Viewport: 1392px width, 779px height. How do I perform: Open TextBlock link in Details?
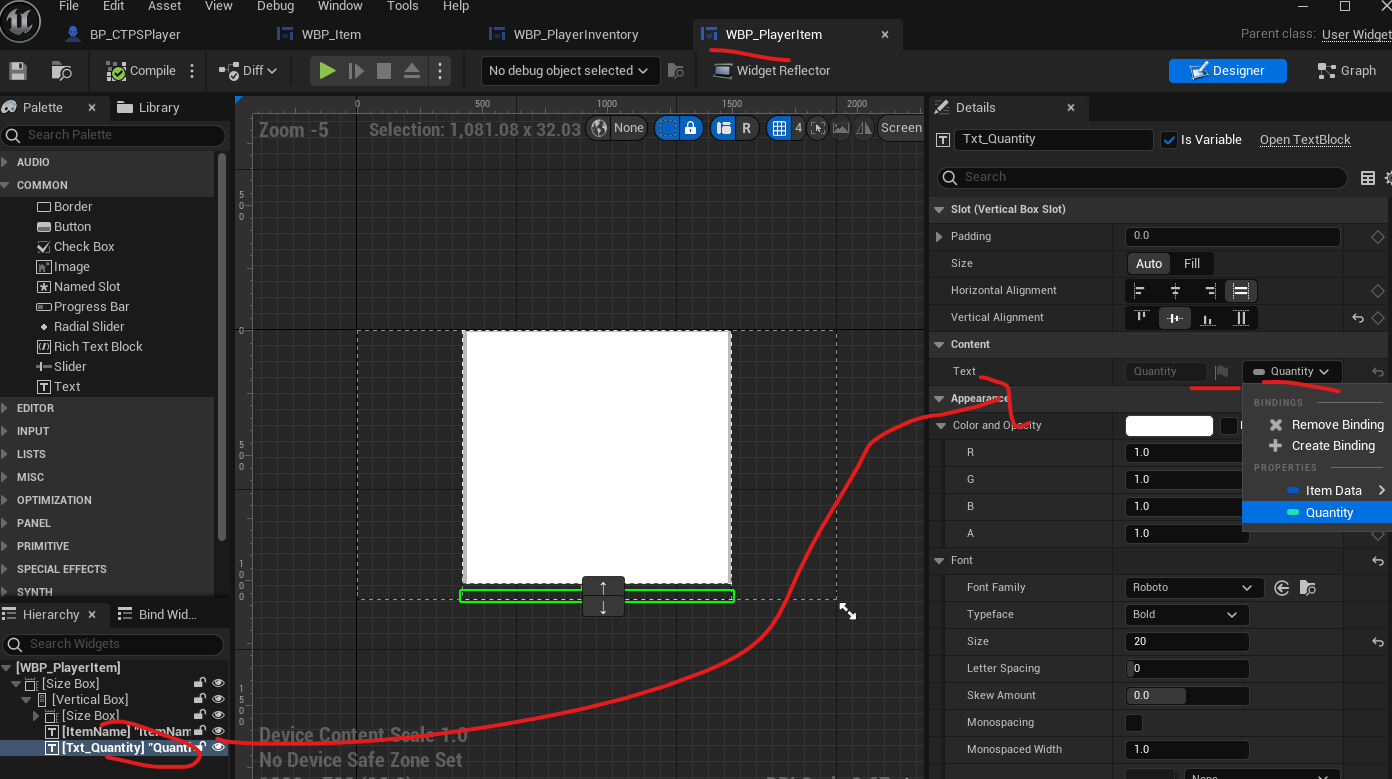(x=1305, y=140)
